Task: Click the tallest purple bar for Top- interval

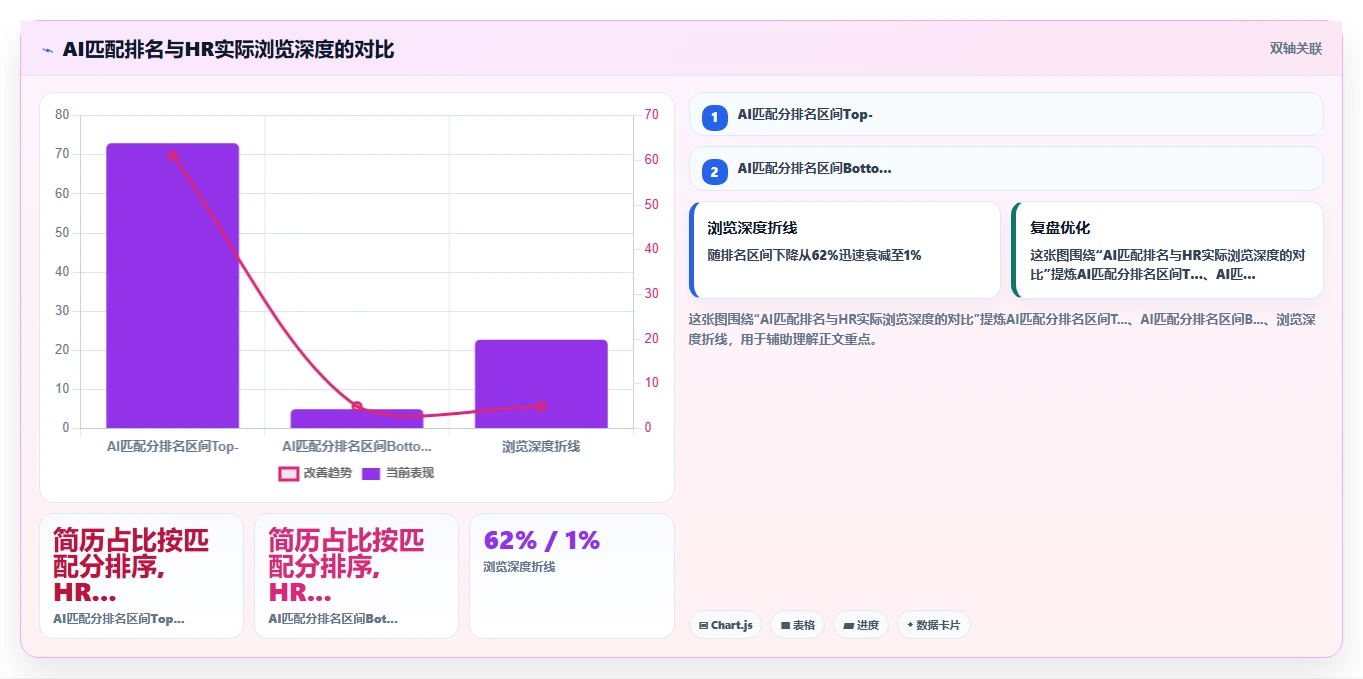Action: point(172,286)
